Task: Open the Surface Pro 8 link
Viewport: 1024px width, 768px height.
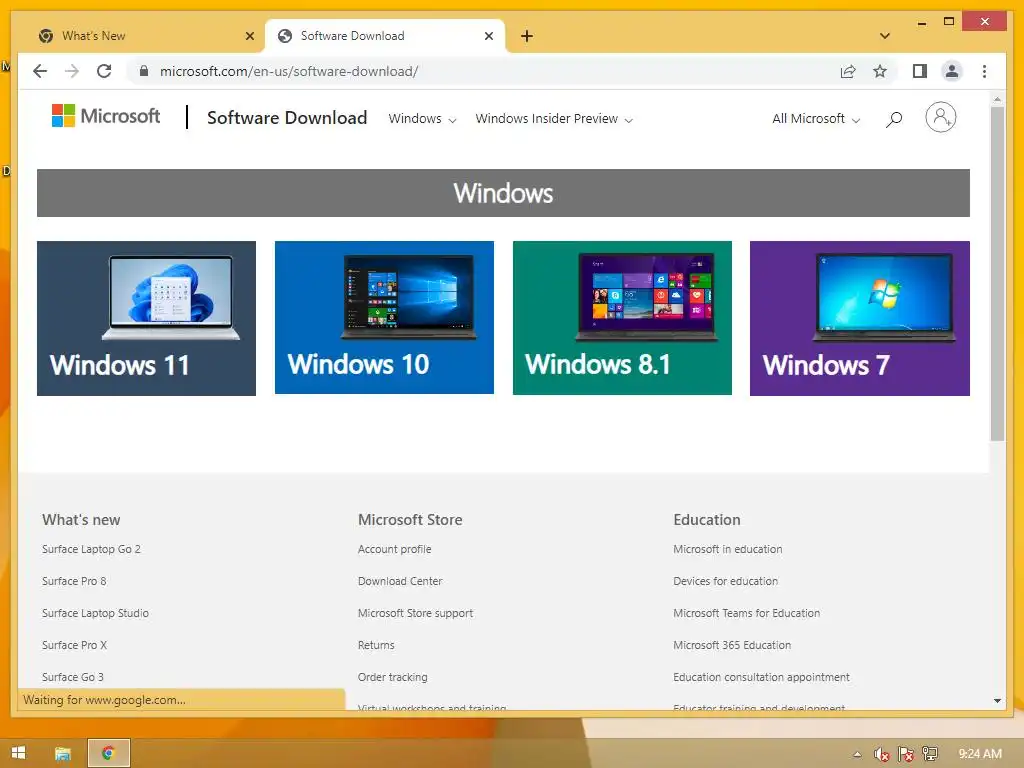Action: coord(74,581)
